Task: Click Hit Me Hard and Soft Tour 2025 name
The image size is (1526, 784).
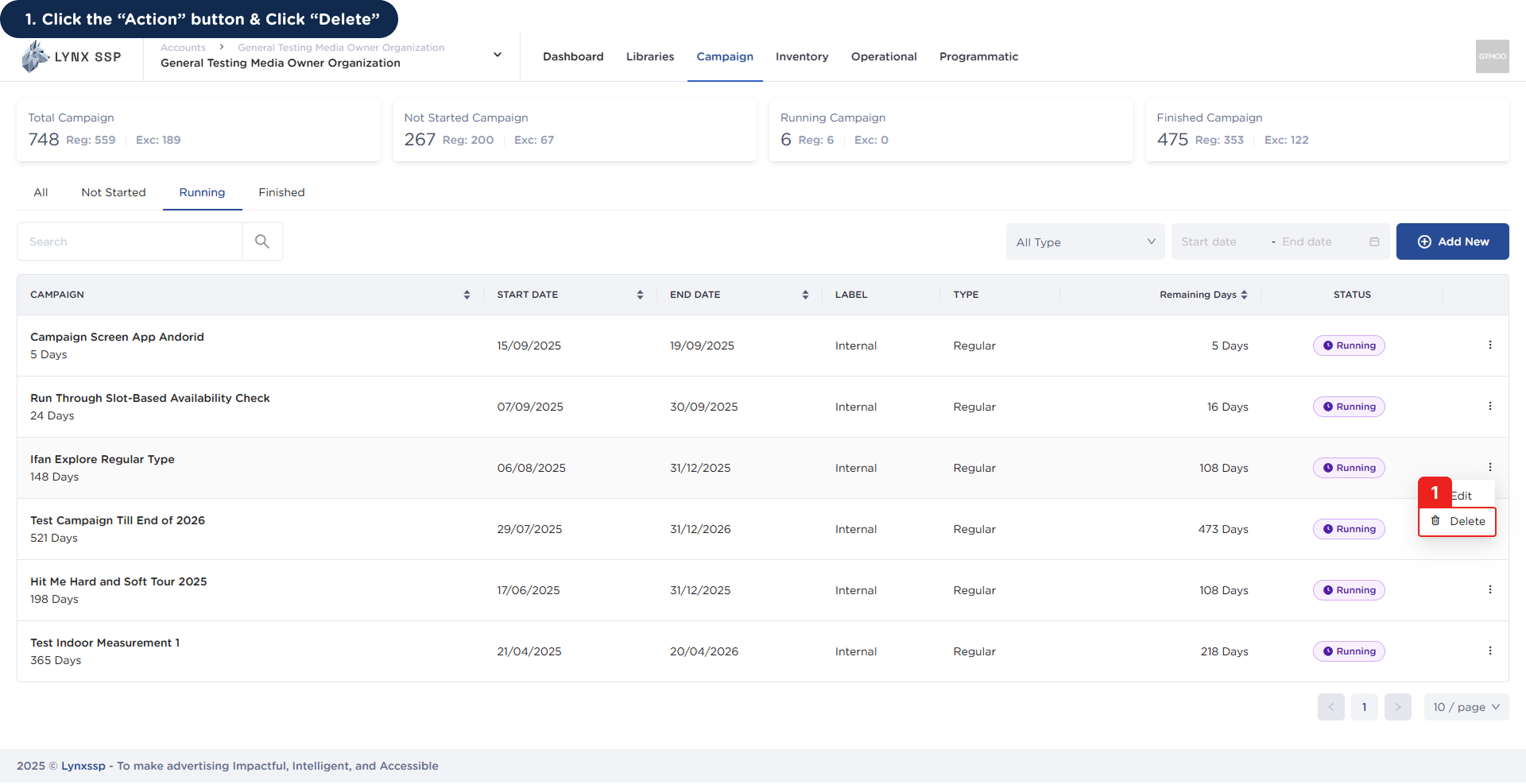Action: click(x=118, y=581)
